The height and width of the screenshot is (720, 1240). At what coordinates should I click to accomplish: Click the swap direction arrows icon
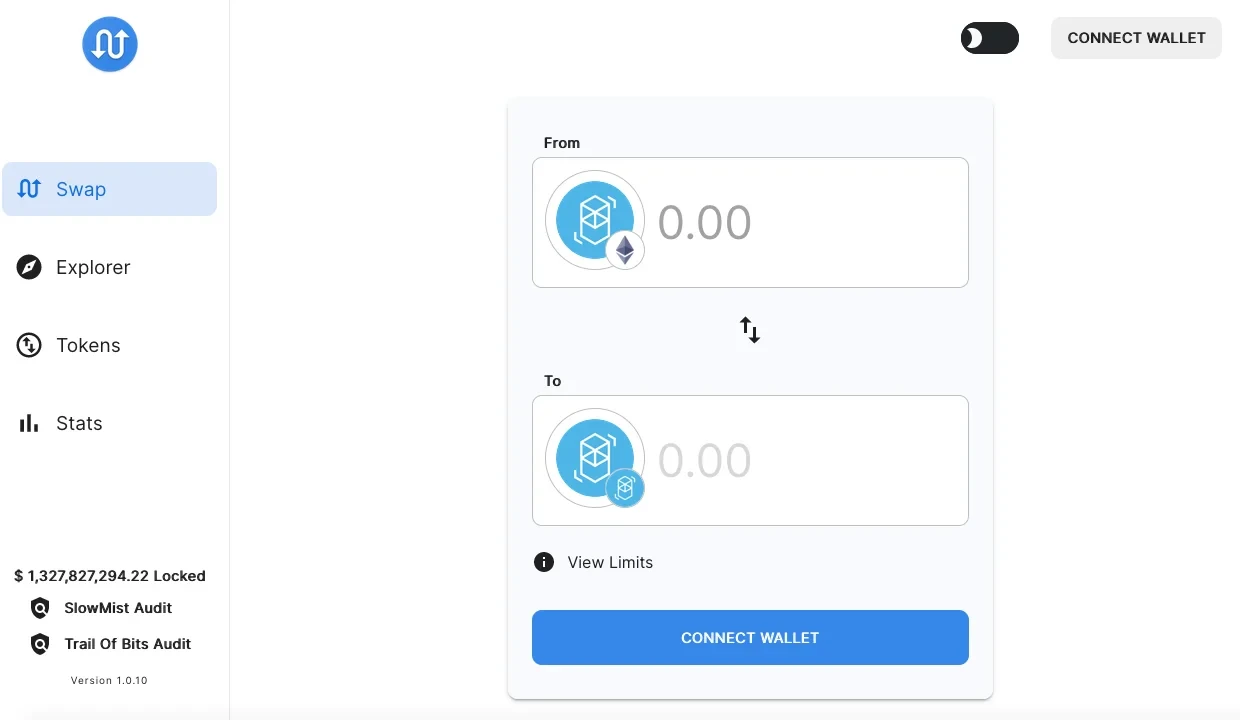point(750,329)
